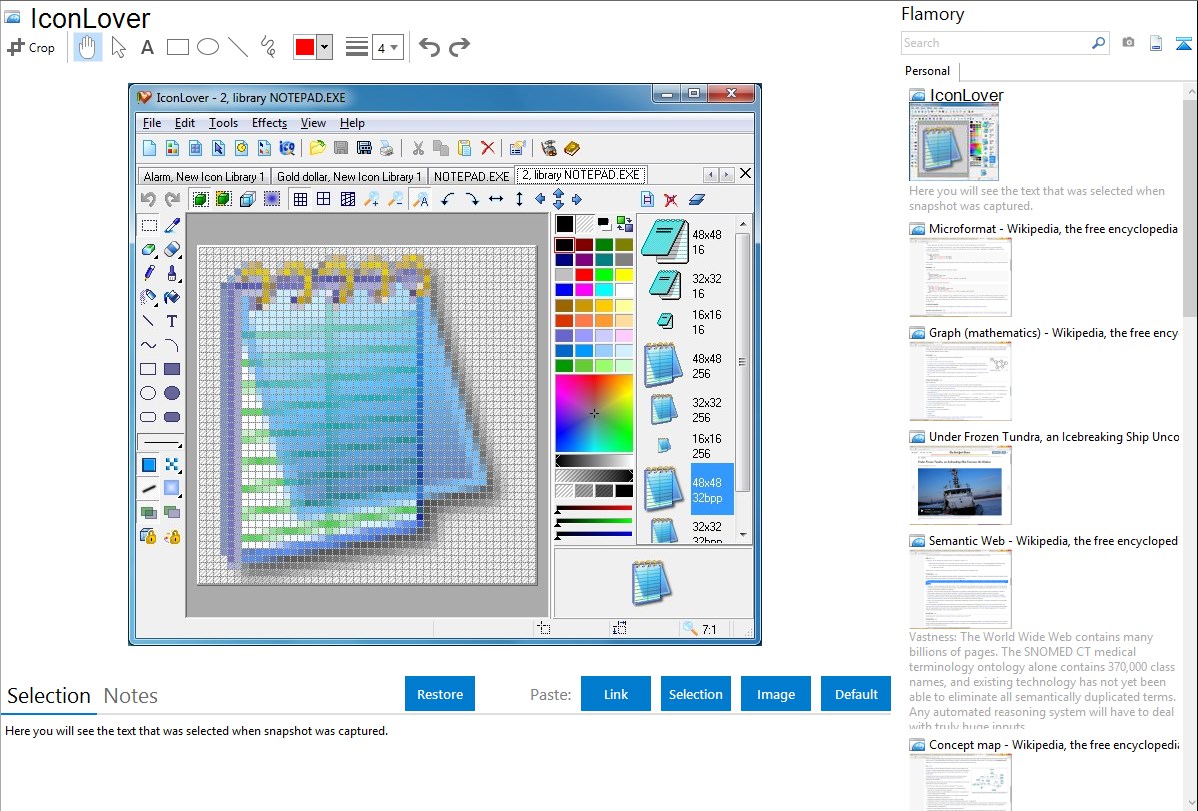Open the File menu in IconLover
1198x811 pixels.
pyautogui.click(x=152, y=123)
